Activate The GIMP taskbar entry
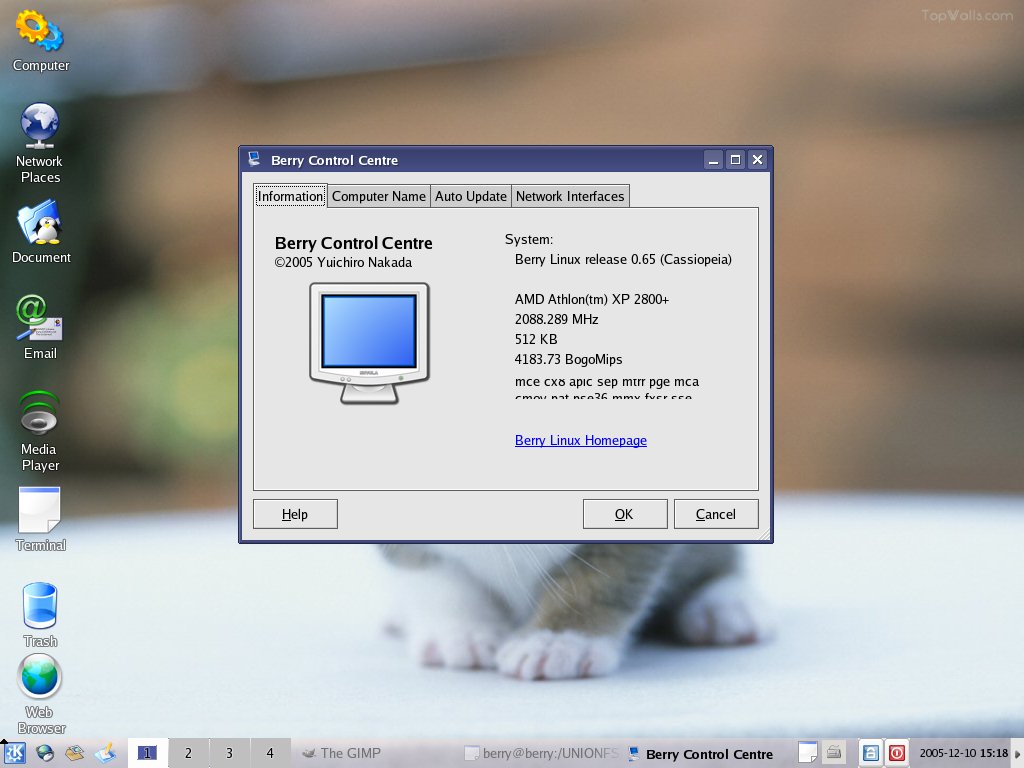 click(376, 753)
